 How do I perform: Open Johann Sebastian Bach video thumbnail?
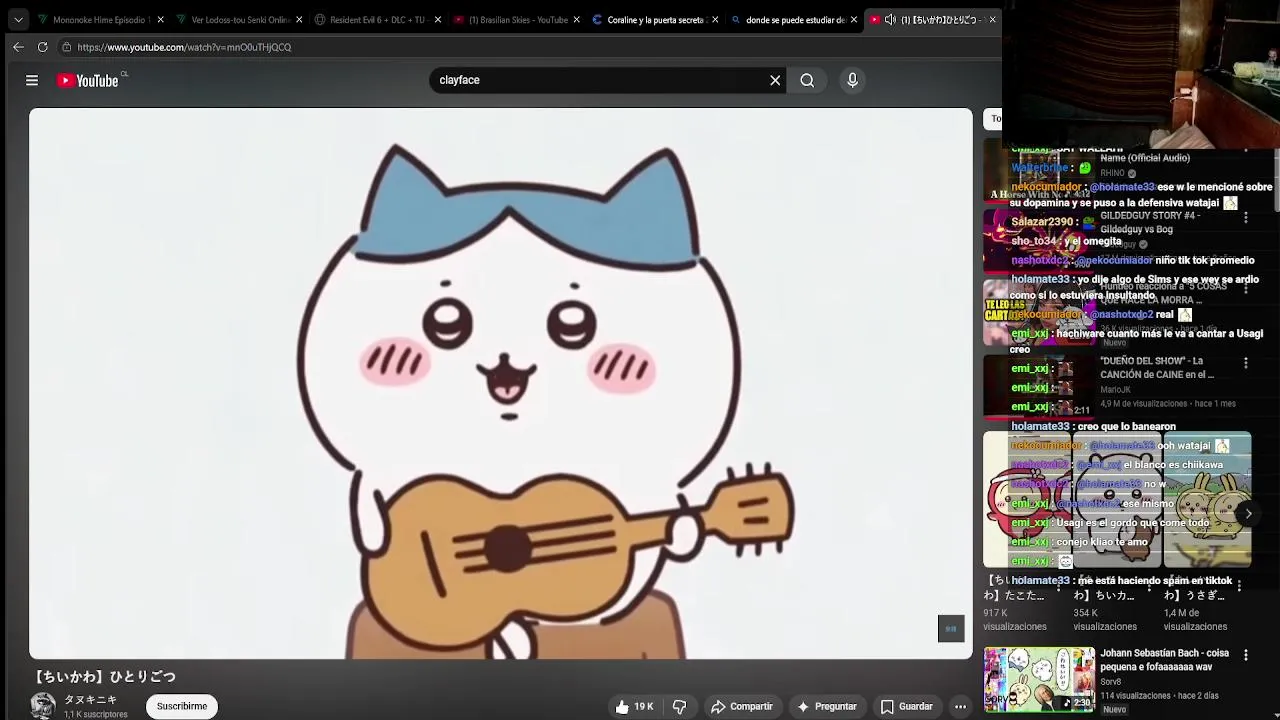coord(1038,679)
